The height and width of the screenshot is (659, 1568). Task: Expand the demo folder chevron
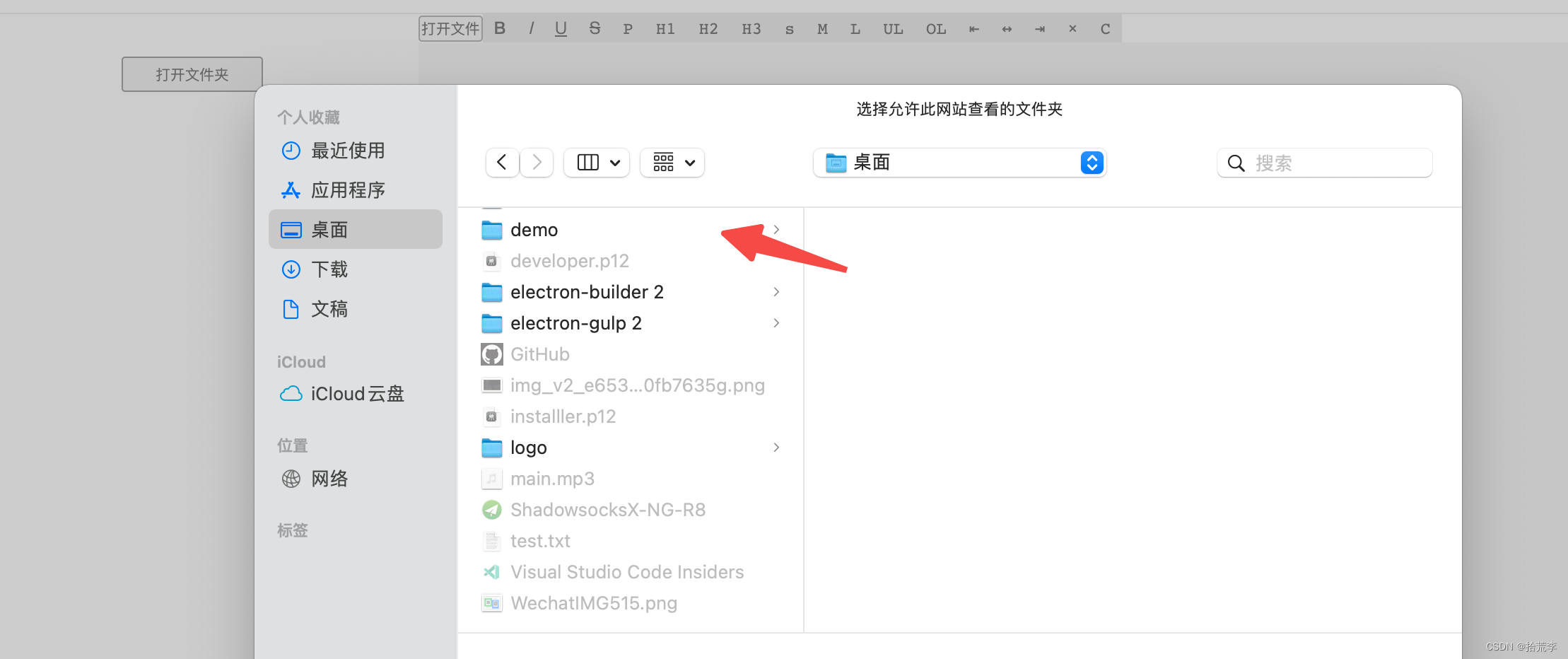(x=776, y=230)
